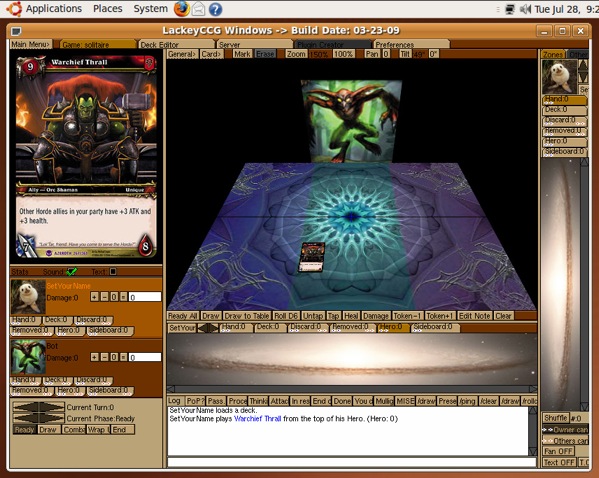Screen dimensions: 599x478
Task: Click the chat input field below the log
Action: click(351, 462)
